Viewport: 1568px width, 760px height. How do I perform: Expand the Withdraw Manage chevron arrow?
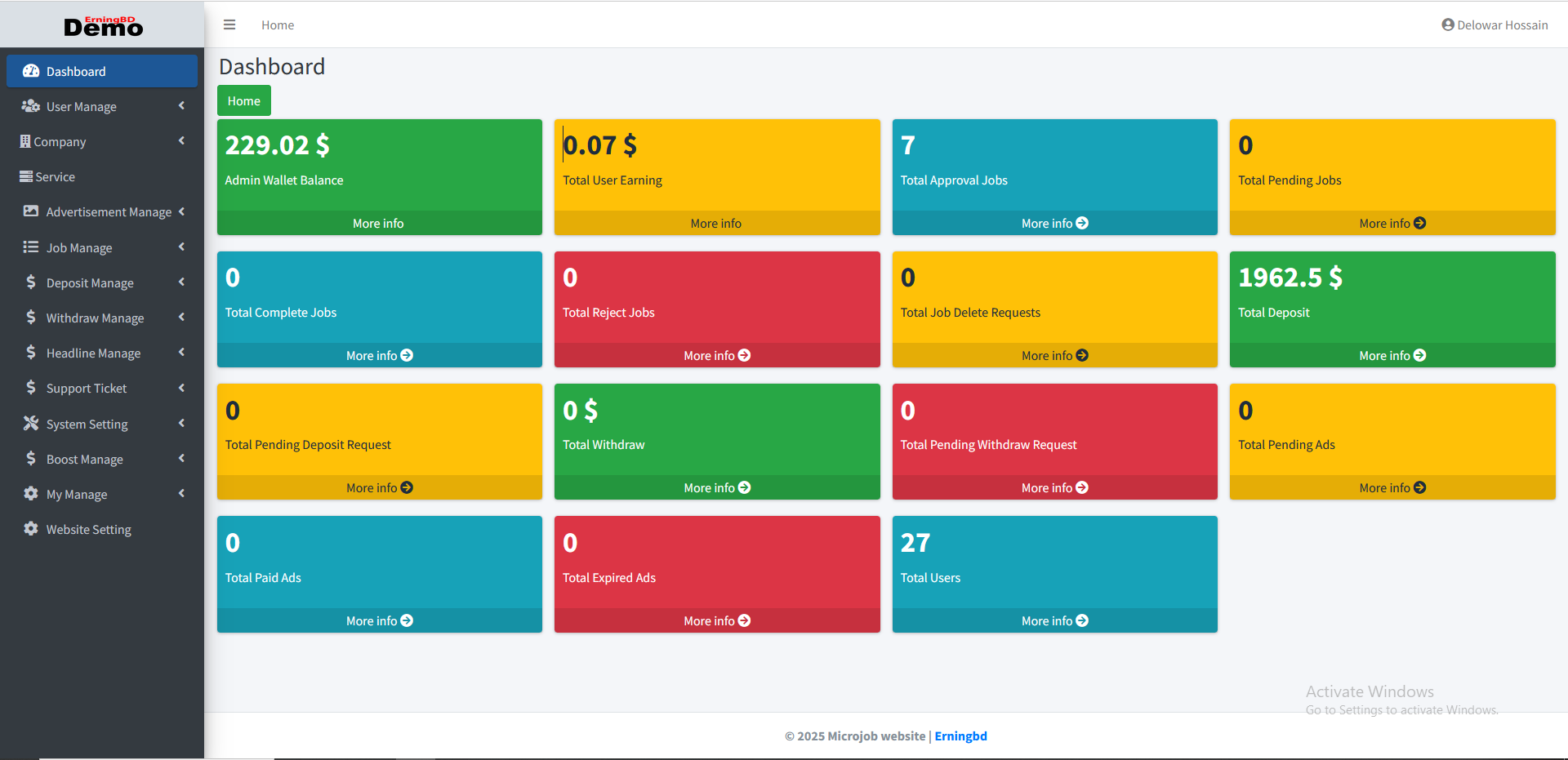tap(181, 318)
